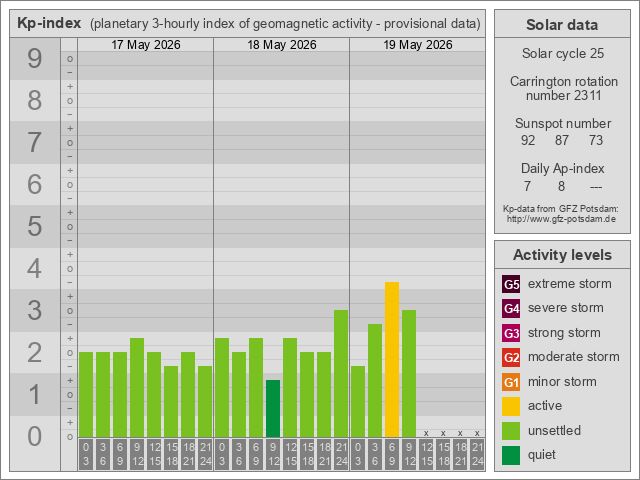Click the 'moderate storm' legend label
This screenshot has height=480, width=640.
click(574, 357)
